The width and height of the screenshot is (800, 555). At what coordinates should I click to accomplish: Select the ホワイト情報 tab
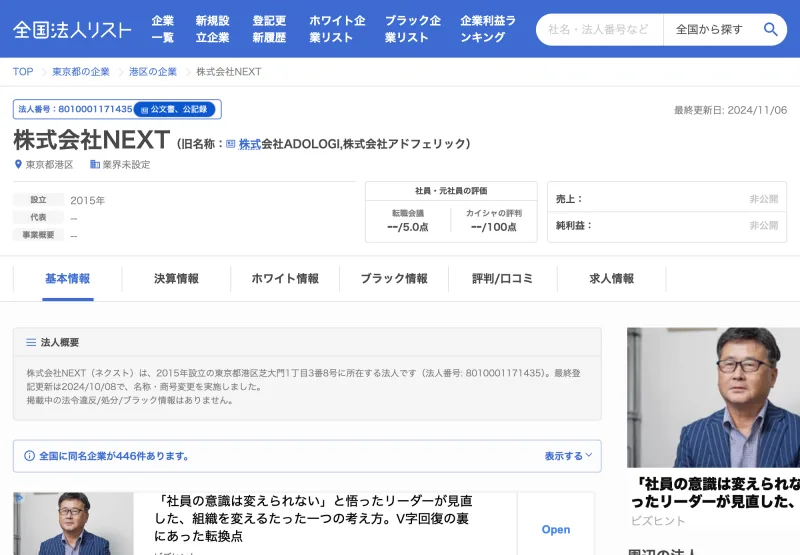point(285,279)
